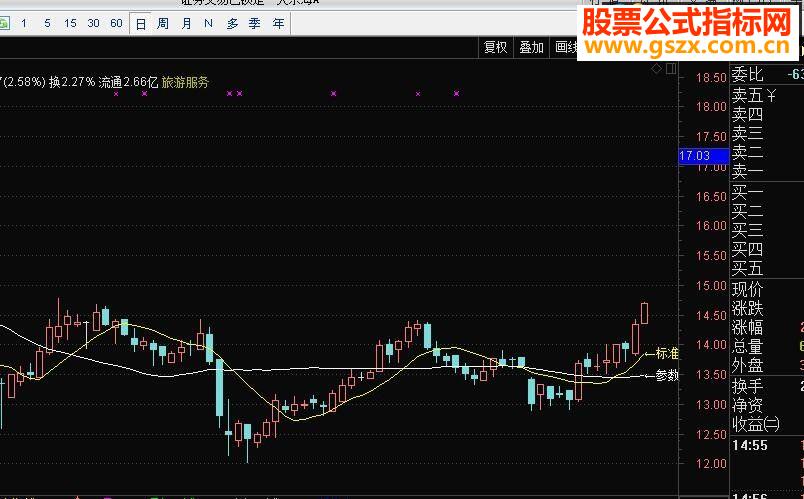The height and width of the screenshot is (499, 804).
Task: Click the 旅游服务 sector link
Action: pos(185,82)
